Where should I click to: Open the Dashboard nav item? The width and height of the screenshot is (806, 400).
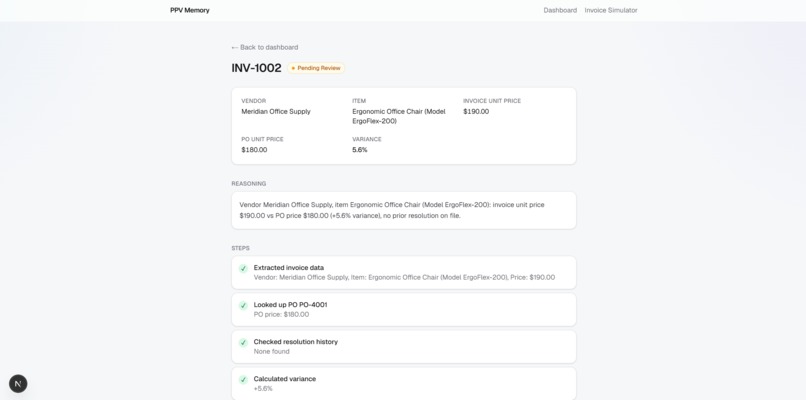pyautogui.click(x=560, y=10)
